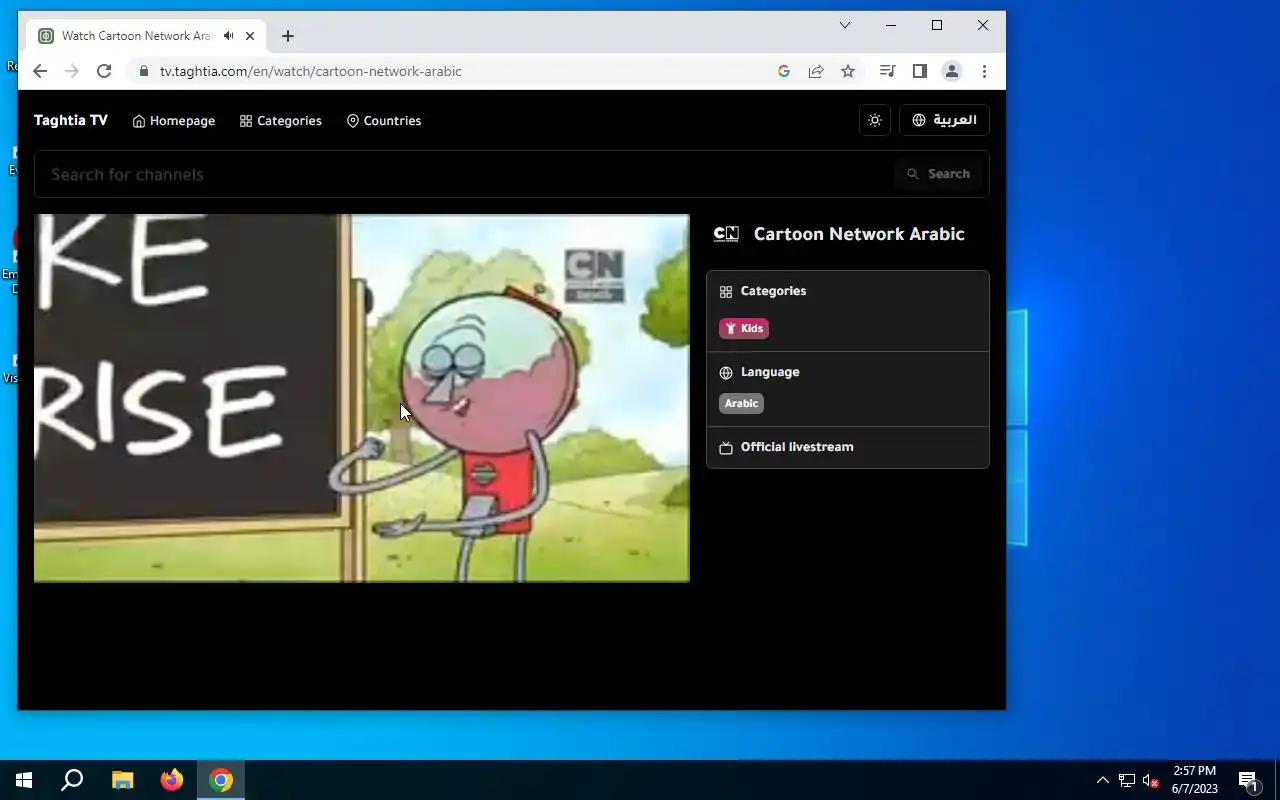Click Chrome taskbar icon
The width and height of the screenshot is (1280, 800).
[221, 780]
